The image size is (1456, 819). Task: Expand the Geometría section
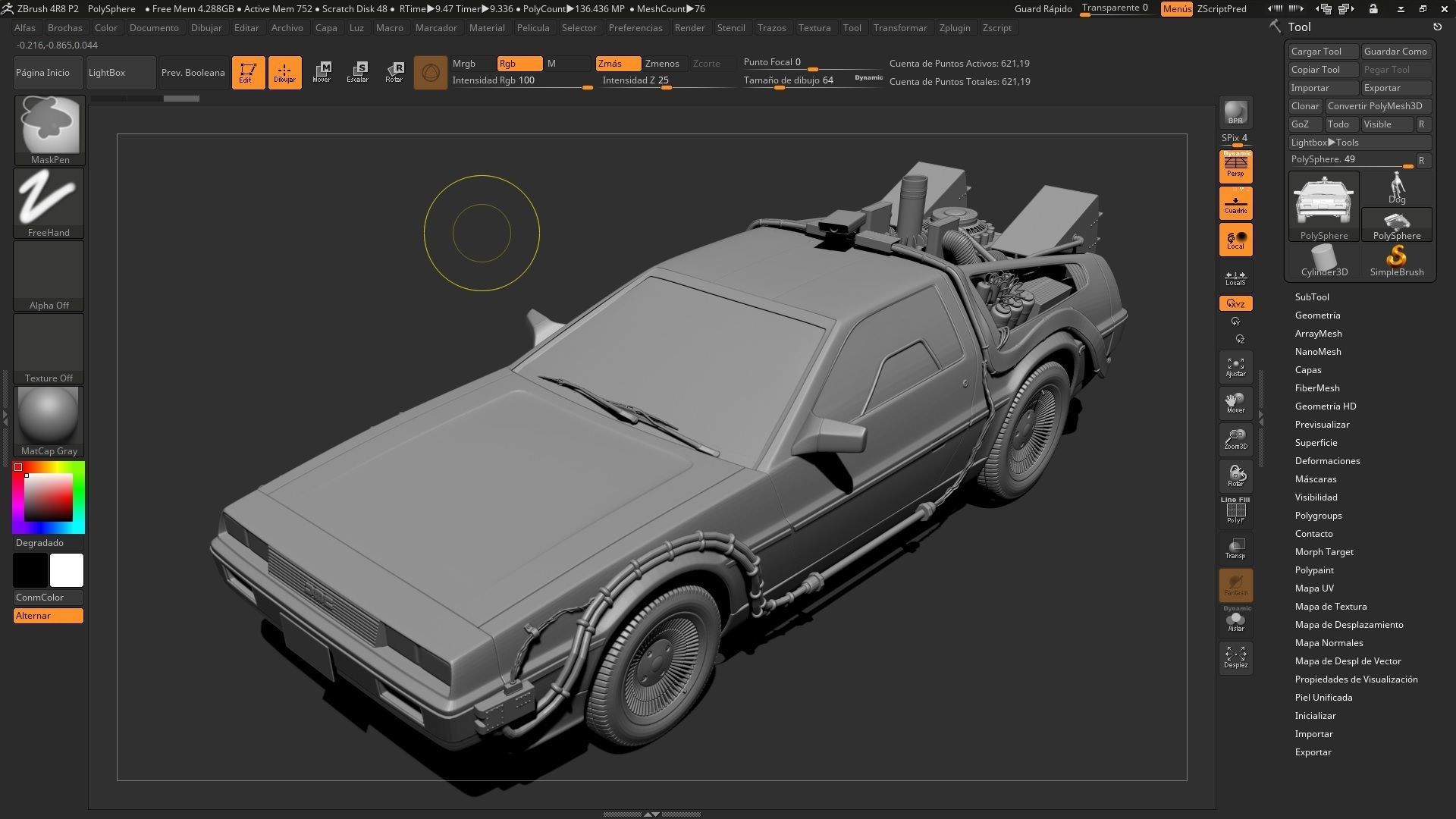[x=1318, y=315]
